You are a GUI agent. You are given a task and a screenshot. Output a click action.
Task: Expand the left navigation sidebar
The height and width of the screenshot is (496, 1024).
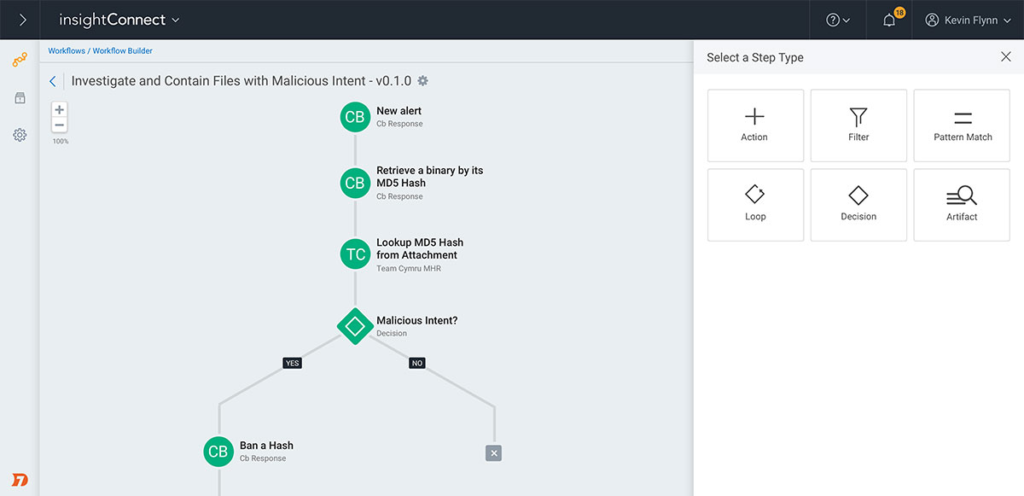point(22,20)
